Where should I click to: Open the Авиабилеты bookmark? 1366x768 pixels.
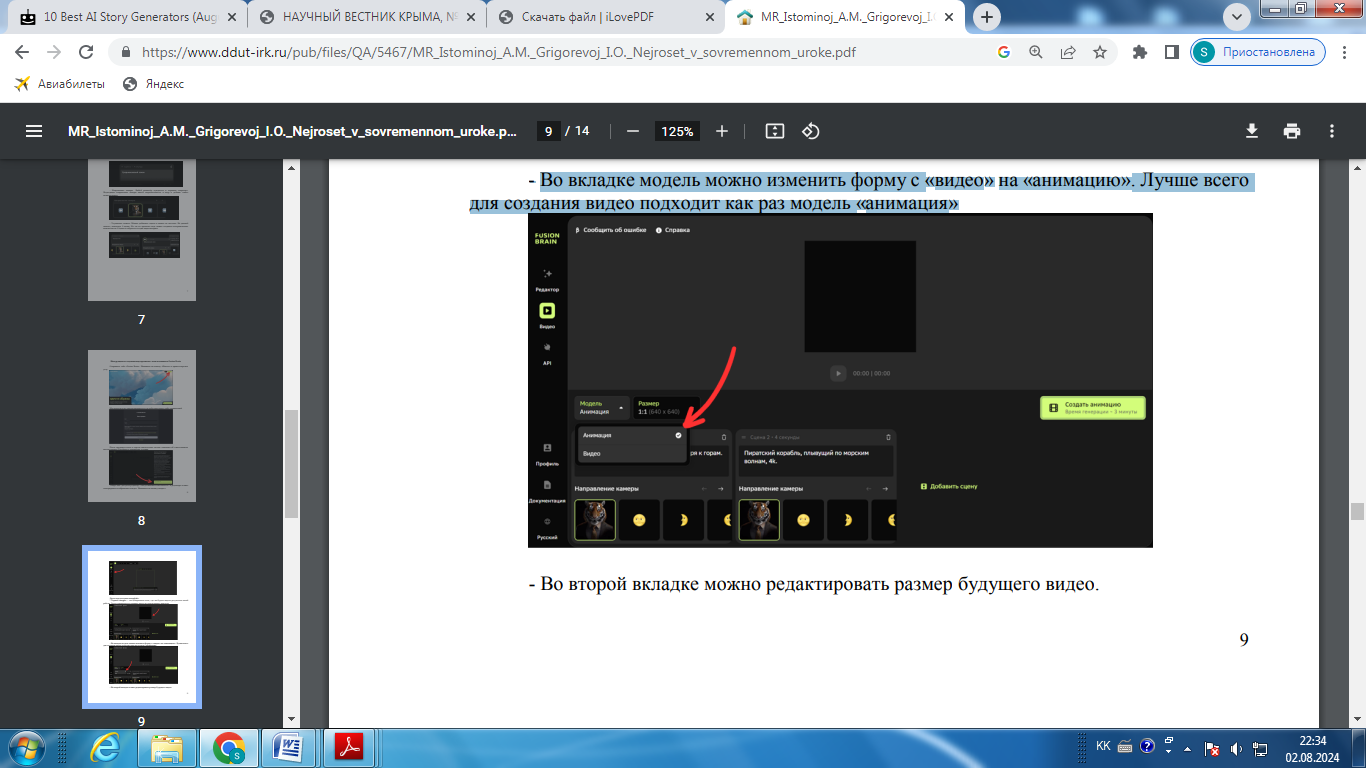point(60,84)
